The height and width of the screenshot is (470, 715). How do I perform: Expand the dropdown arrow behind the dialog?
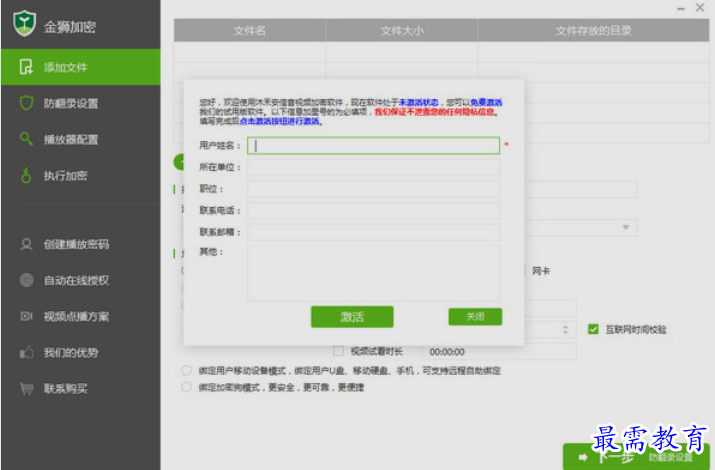click(x=626, y=228)
